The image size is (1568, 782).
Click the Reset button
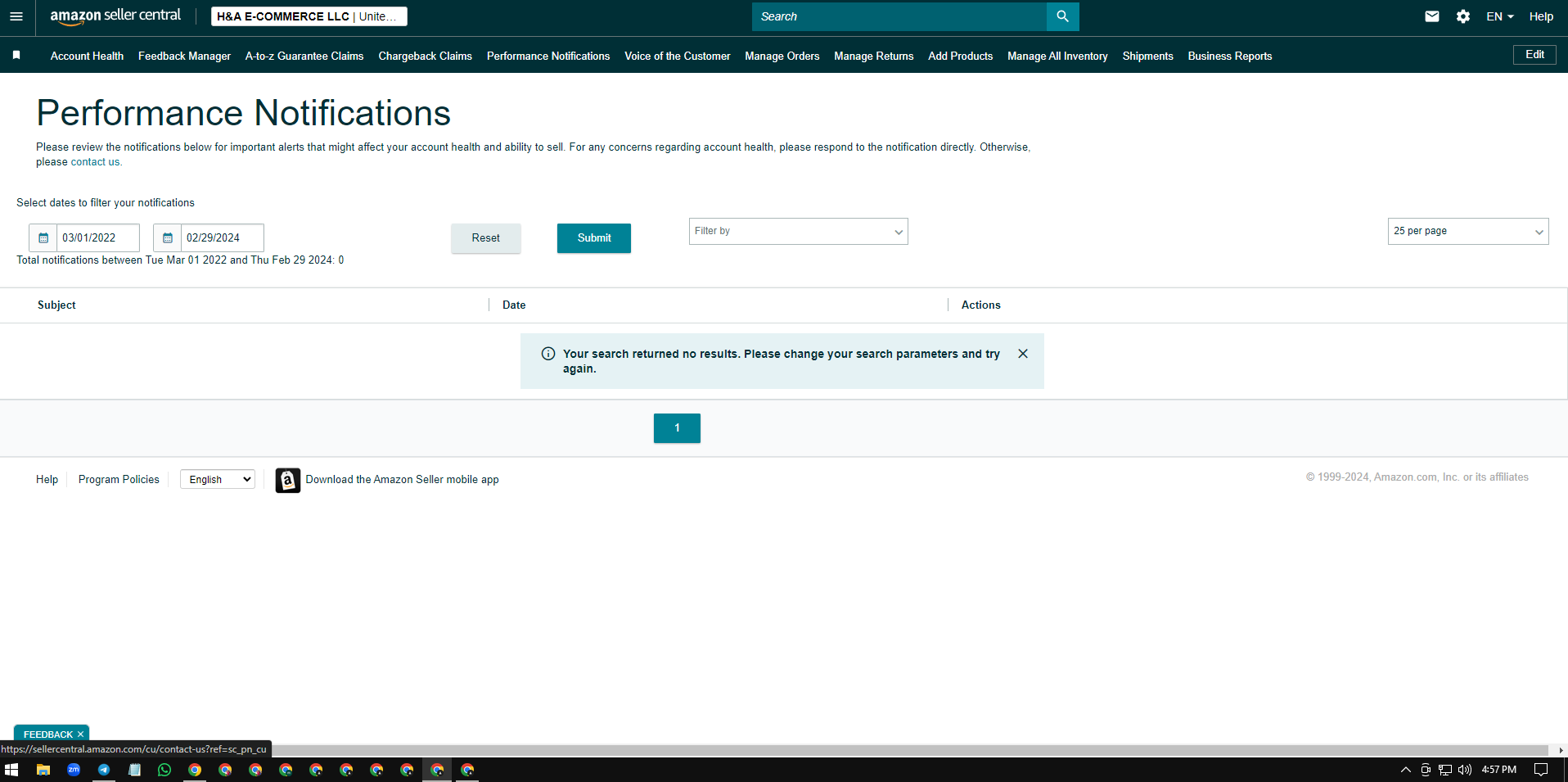485,238
